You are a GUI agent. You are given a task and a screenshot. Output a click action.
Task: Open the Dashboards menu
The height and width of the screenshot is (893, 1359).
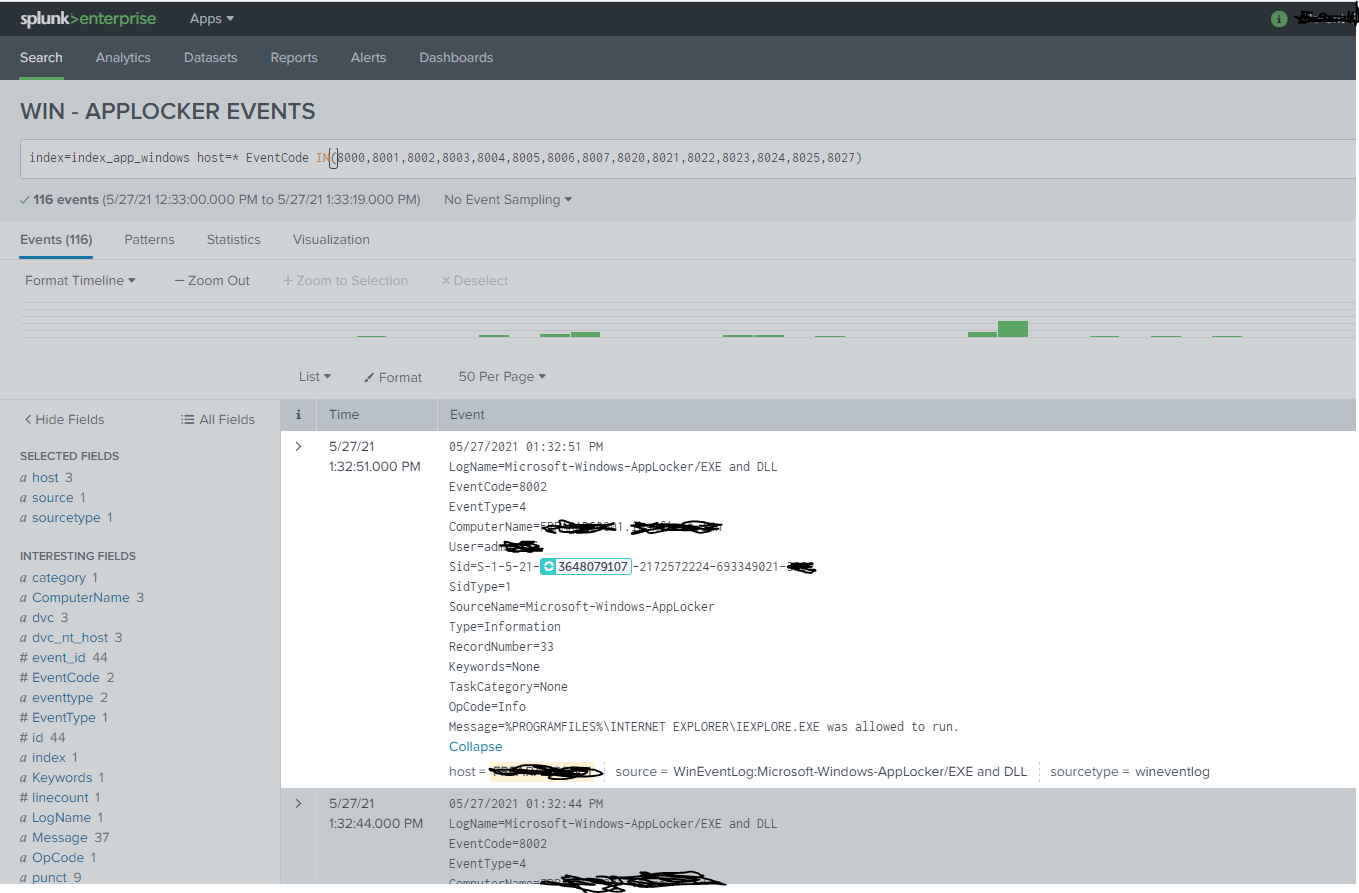pyautogui.click(x=456, y=58)
